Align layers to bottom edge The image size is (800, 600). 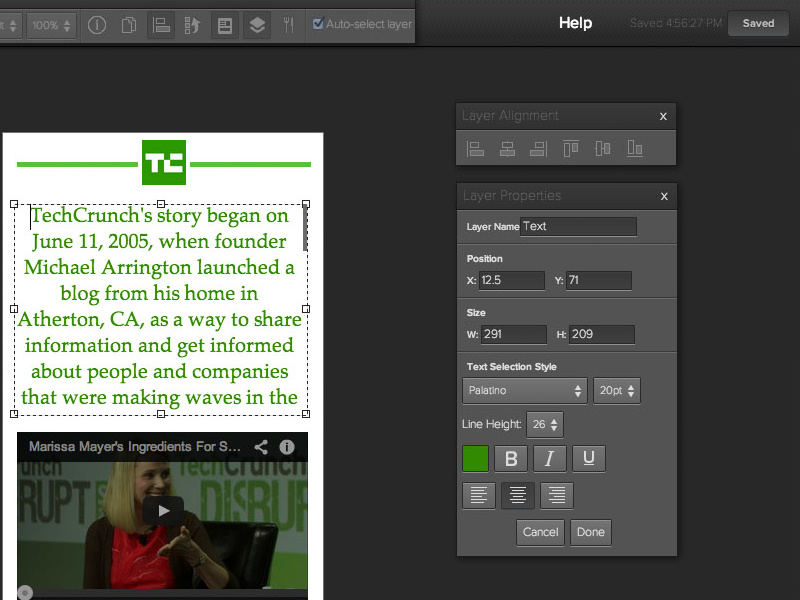(634, 149)
